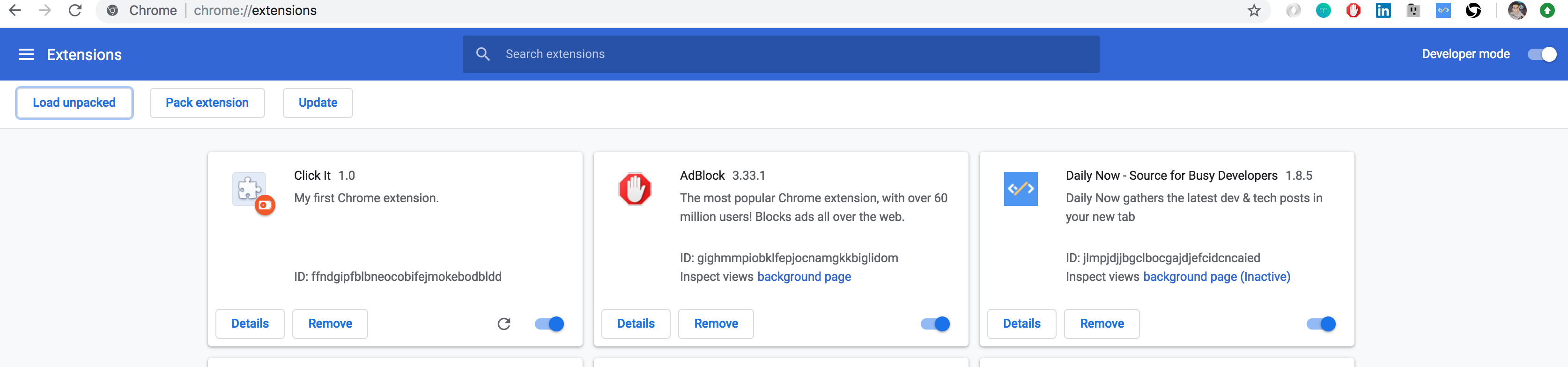Turn off Developer mode toggle
1568x367 pixels.
coord(1542,54)
